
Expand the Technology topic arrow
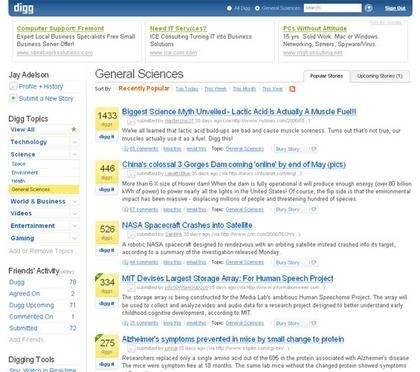75,142
